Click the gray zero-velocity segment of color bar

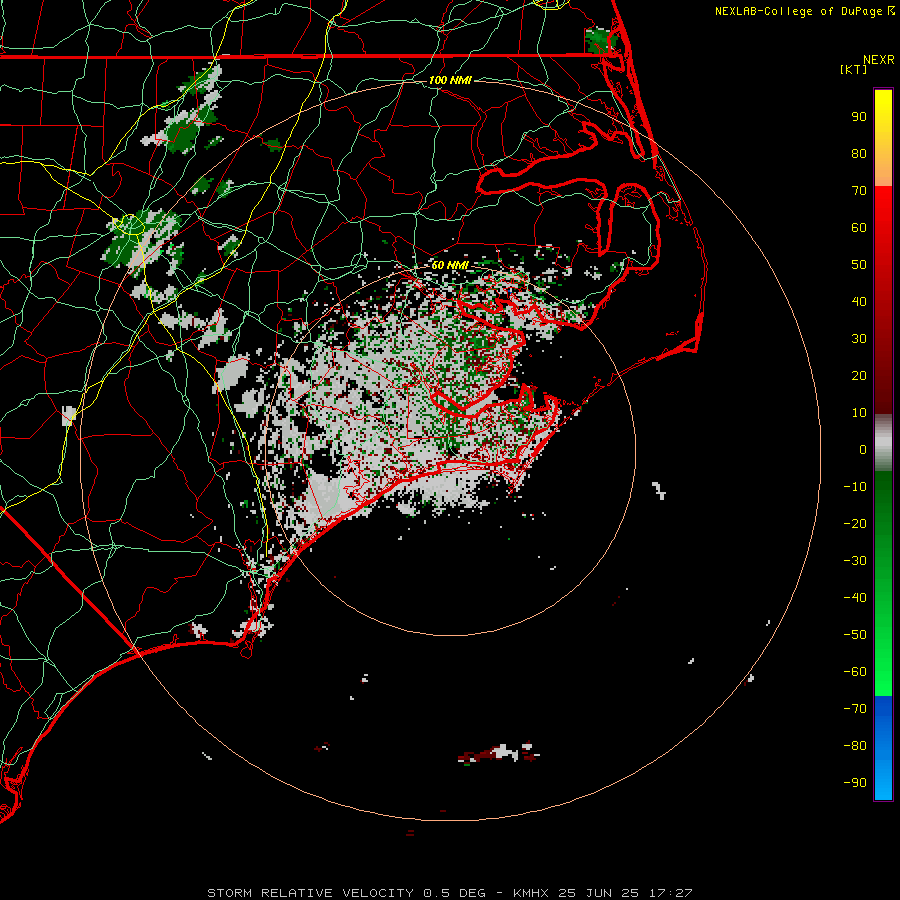point(883,443)
